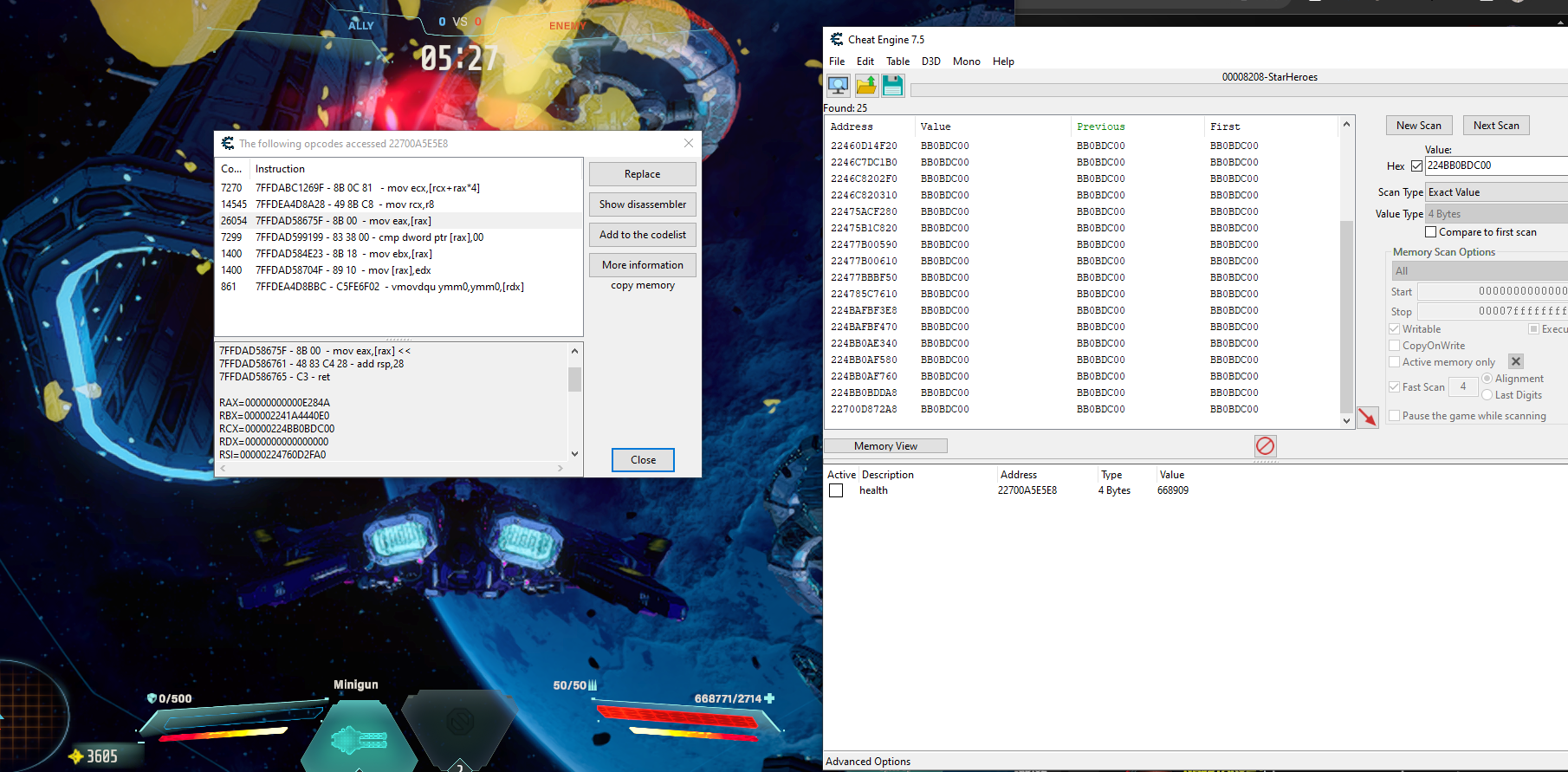Check the Active box for health entry
1568x772 pixels.
click(836, 490)
